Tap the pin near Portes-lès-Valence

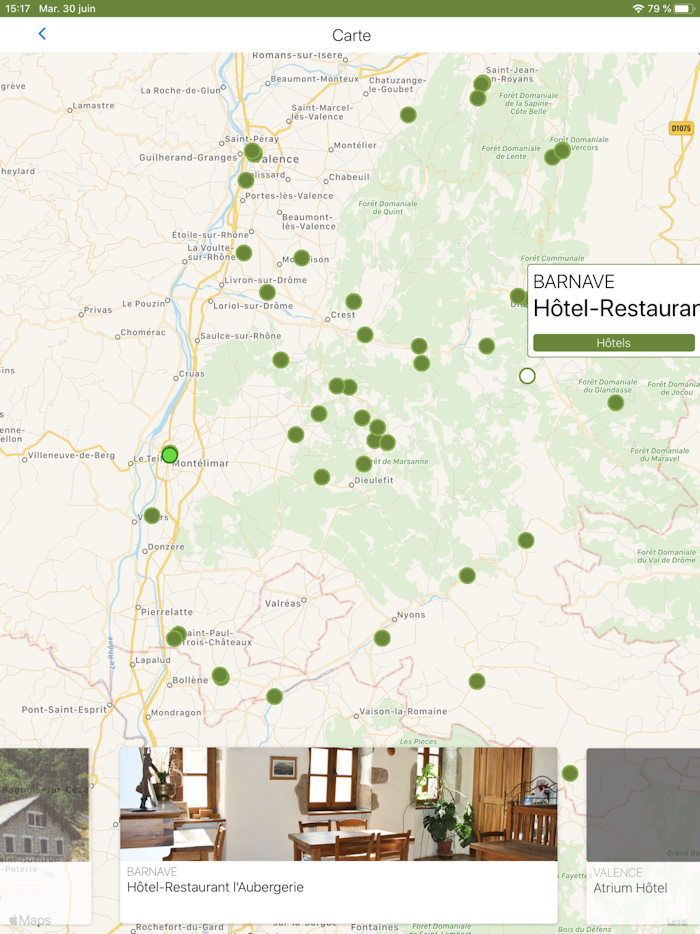(246, 180)
